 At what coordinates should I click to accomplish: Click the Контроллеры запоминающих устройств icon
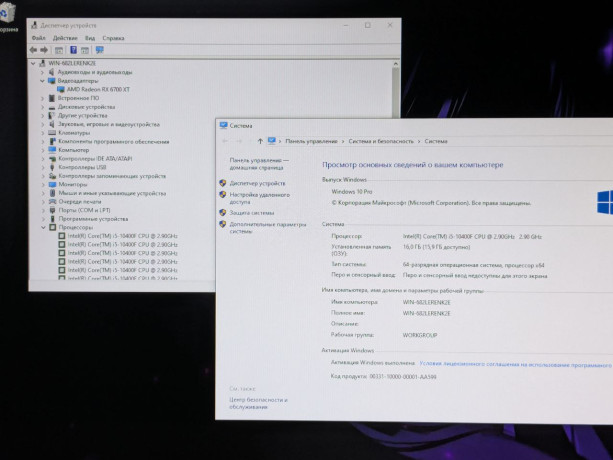[x=52, y=176]
